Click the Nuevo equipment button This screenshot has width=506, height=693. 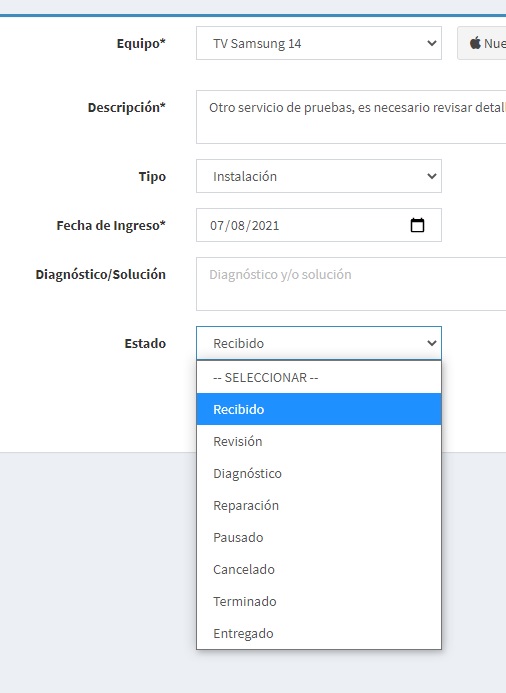tap(482, 43)
